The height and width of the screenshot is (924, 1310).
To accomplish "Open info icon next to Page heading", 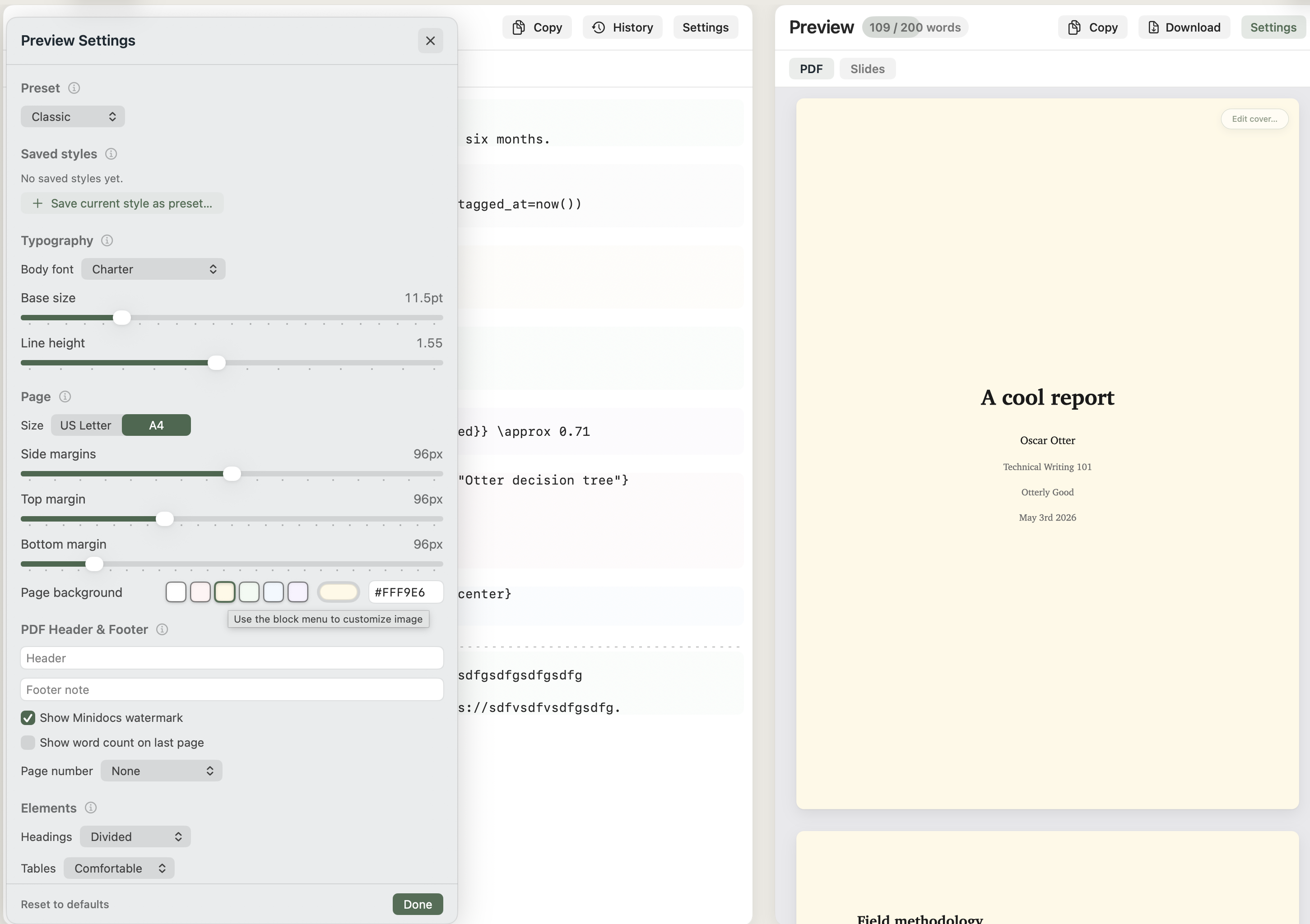I will 65,397.
